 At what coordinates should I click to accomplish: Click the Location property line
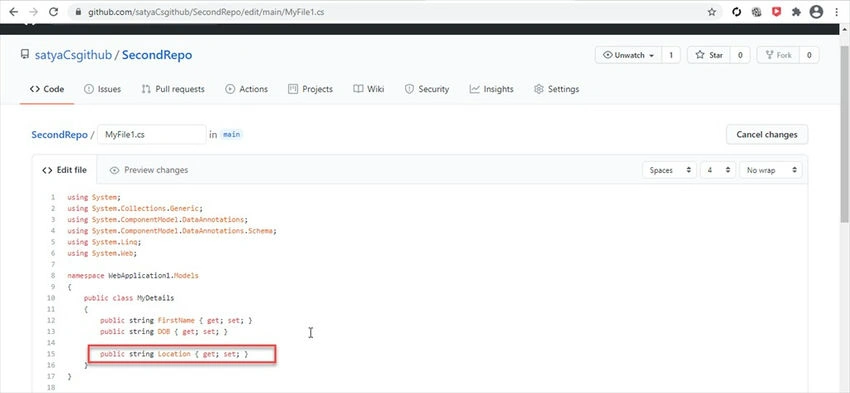coord(174,354)
